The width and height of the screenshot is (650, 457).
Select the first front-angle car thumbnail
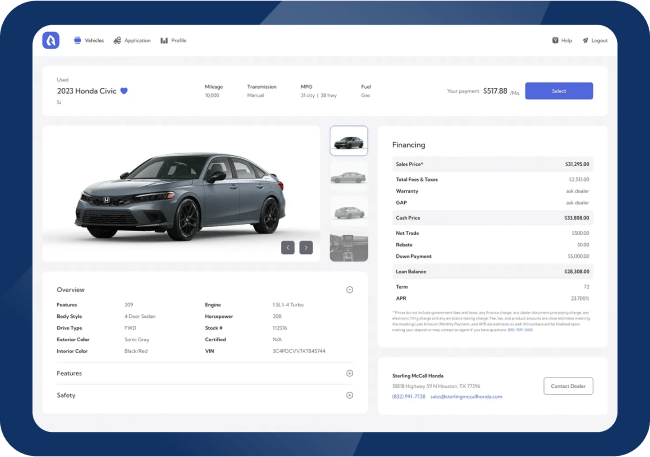349,141
